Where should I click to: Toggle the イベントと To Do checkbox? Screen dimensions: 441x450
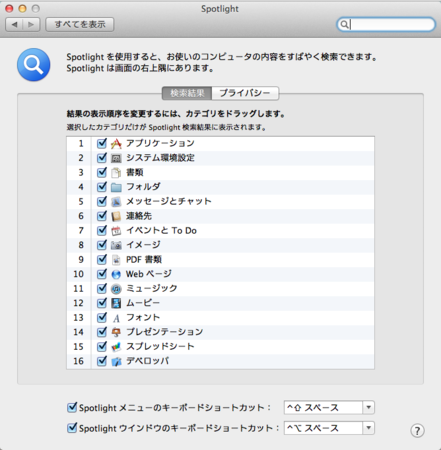(x=102, y=230)
